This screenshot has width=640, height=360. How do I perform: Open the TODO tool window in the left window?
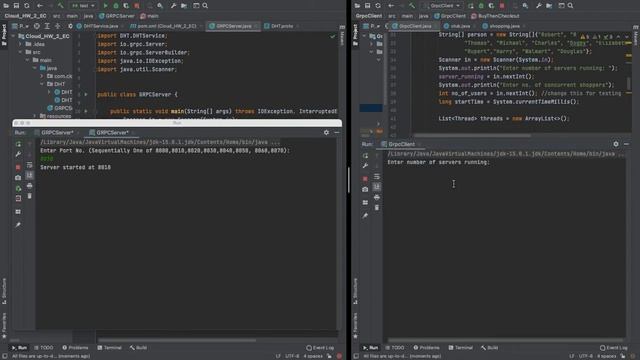(x=43, y=348)
